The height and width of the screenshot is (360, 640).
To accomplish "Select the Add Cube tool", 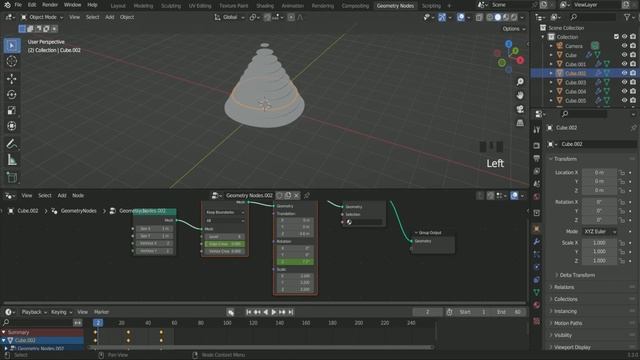I will point(12,178).
